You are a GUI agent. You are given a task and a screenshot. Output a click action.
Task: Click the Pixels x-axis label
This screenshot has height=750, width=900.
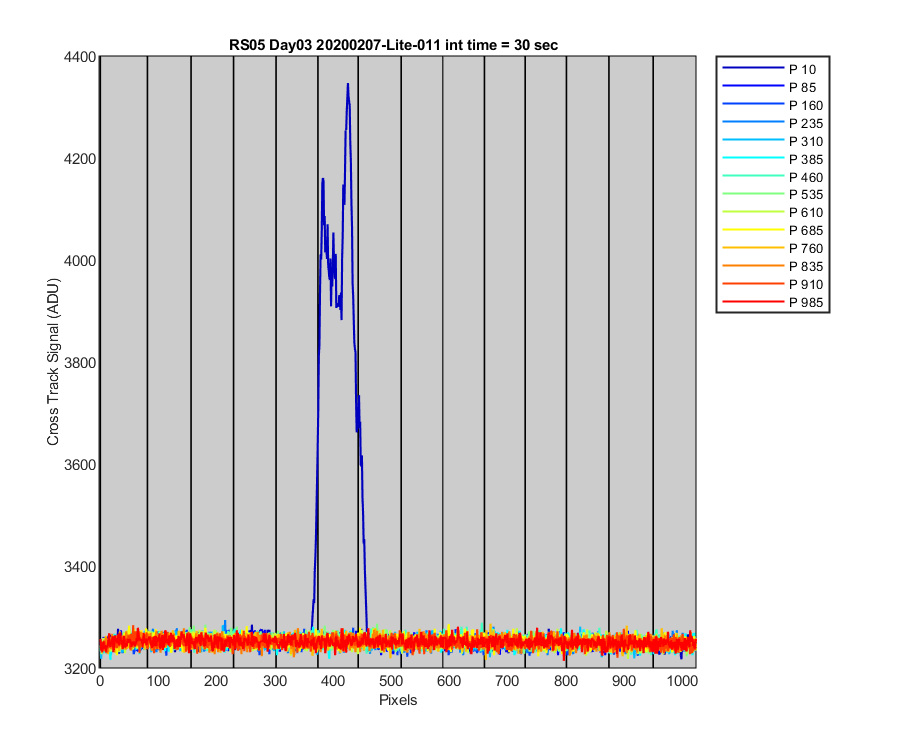[398, 700]
